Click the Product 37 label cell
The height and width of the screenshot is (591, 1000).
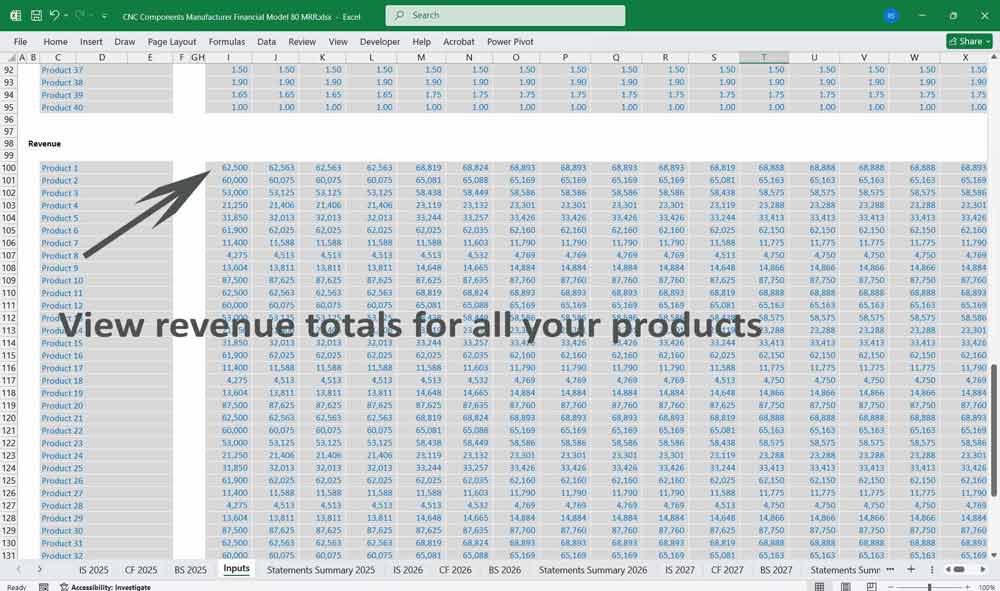pos(62,70)
